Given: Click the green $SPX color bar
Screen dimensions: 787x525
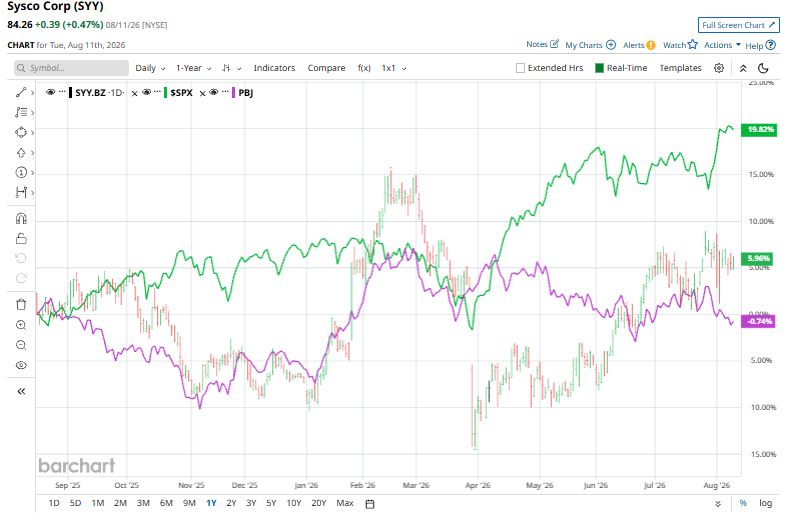Looking at the screenshot, I should [x=166, y=92].
